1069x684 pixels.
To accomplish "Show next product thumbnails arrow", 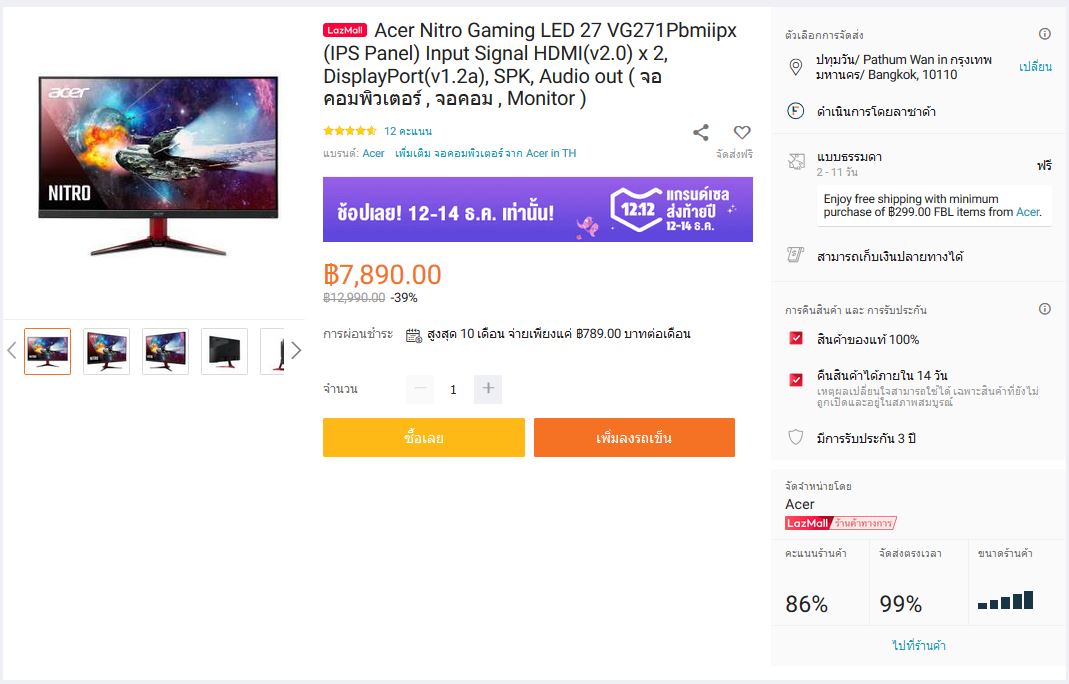I will click(x=295, y=351).
